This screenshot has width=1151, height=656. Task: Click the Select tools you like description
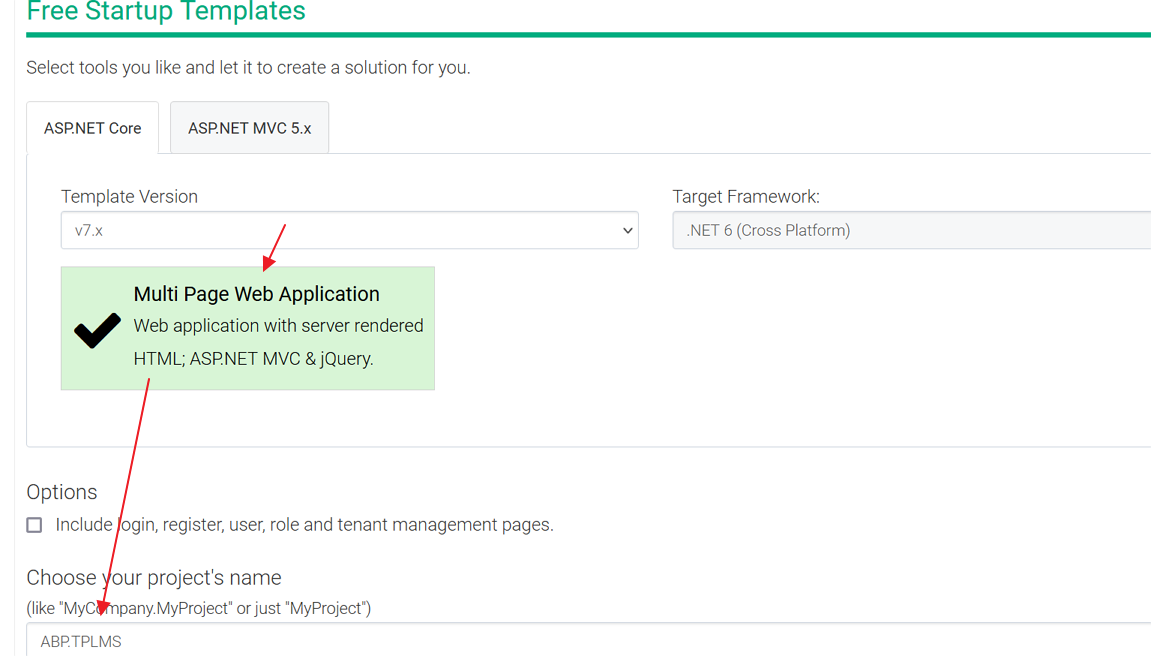pyautogui.click(x=248, y=68)
